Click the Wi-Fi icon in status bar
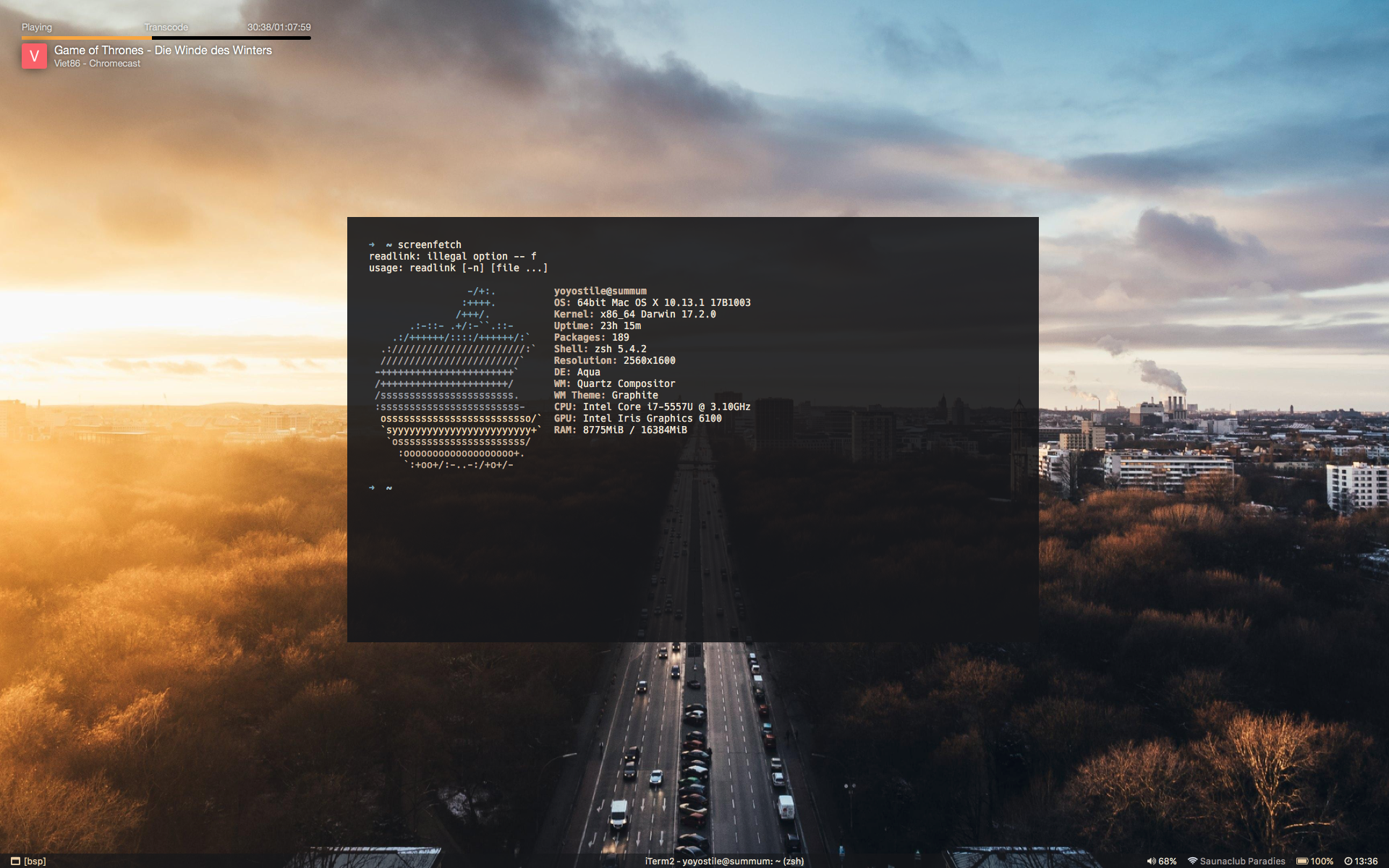The image size is (1389, 868). point(1192,861)
